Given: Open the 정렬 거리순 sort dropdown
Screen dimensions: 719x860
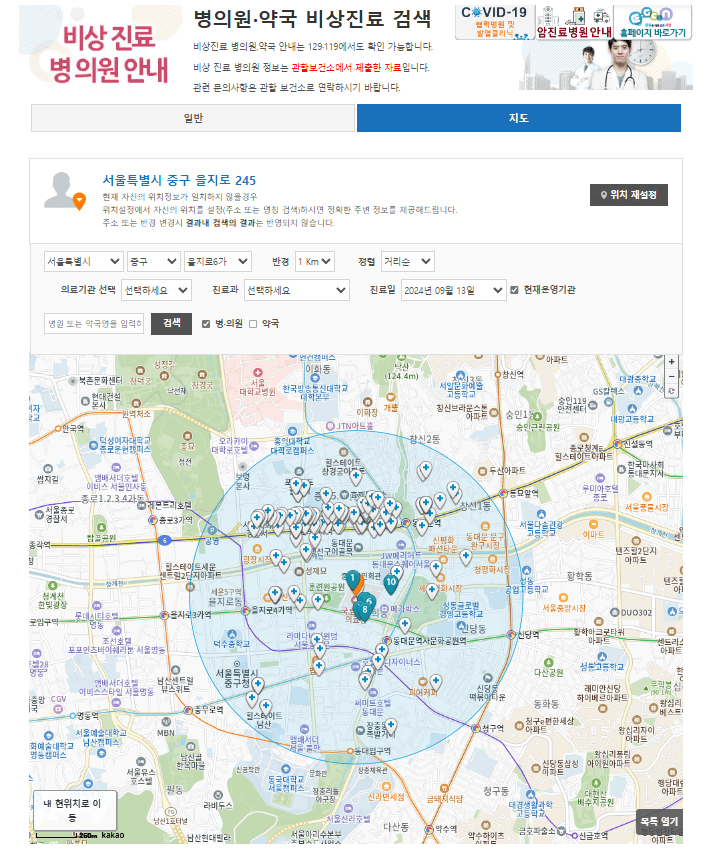Looking at the screenshot, I should pyautogui.click(x=407, y=262).
